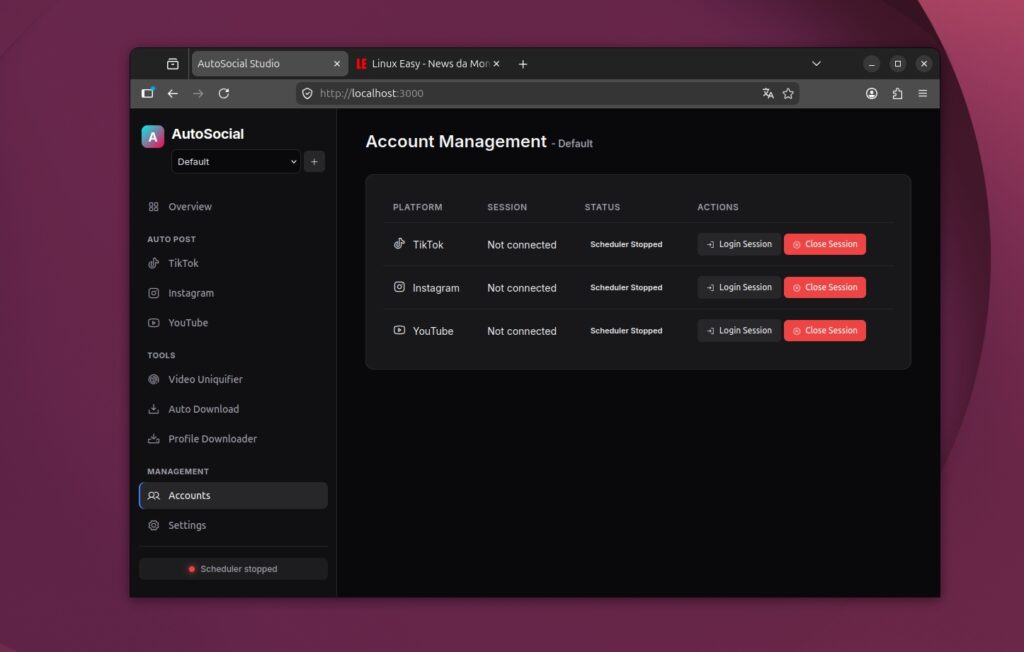
Task: Click Close Session for TikTok
Action: pos(825,244)
